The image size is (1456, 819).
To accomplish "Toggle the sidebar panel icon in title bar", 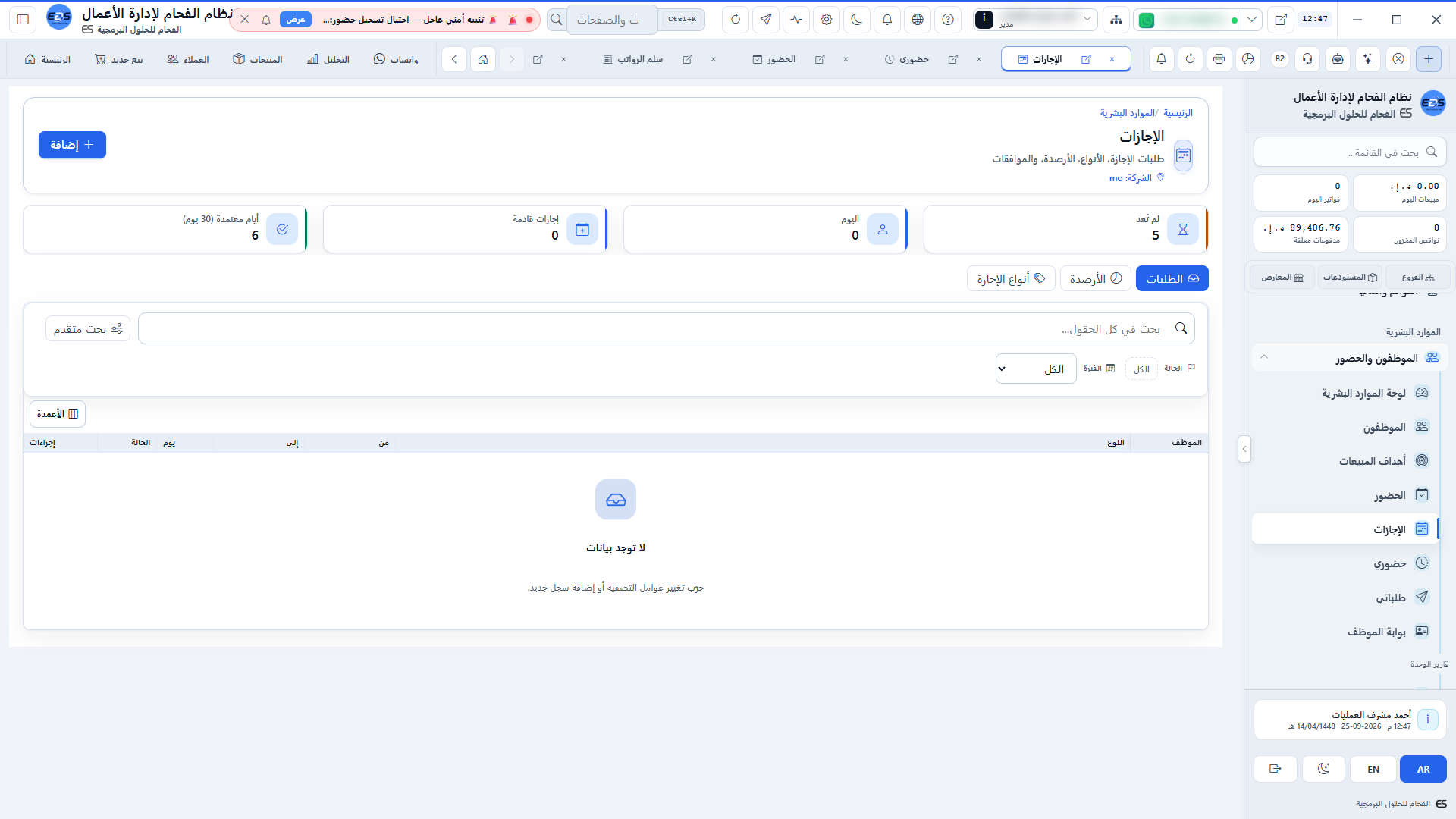I will coord(23,20).
